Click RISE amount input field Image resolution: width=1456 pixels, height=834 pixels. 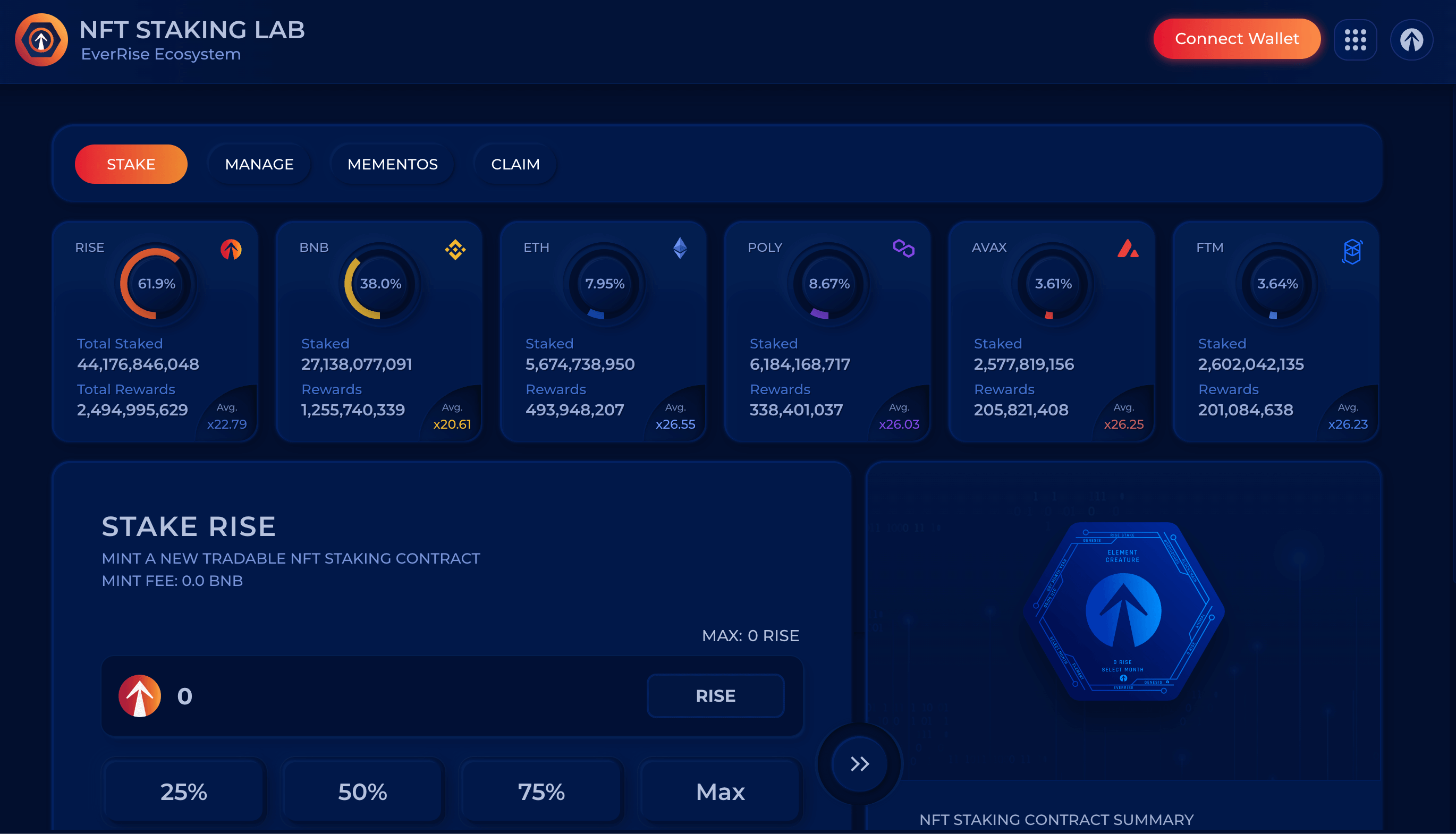[x=400, y=695]
